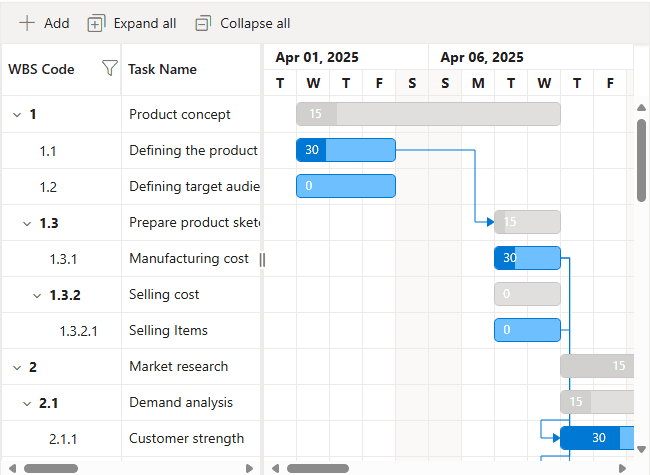This screenshot has height=475, width=650.
Task: Click the Expand all icon
Action: pos(96,23)
